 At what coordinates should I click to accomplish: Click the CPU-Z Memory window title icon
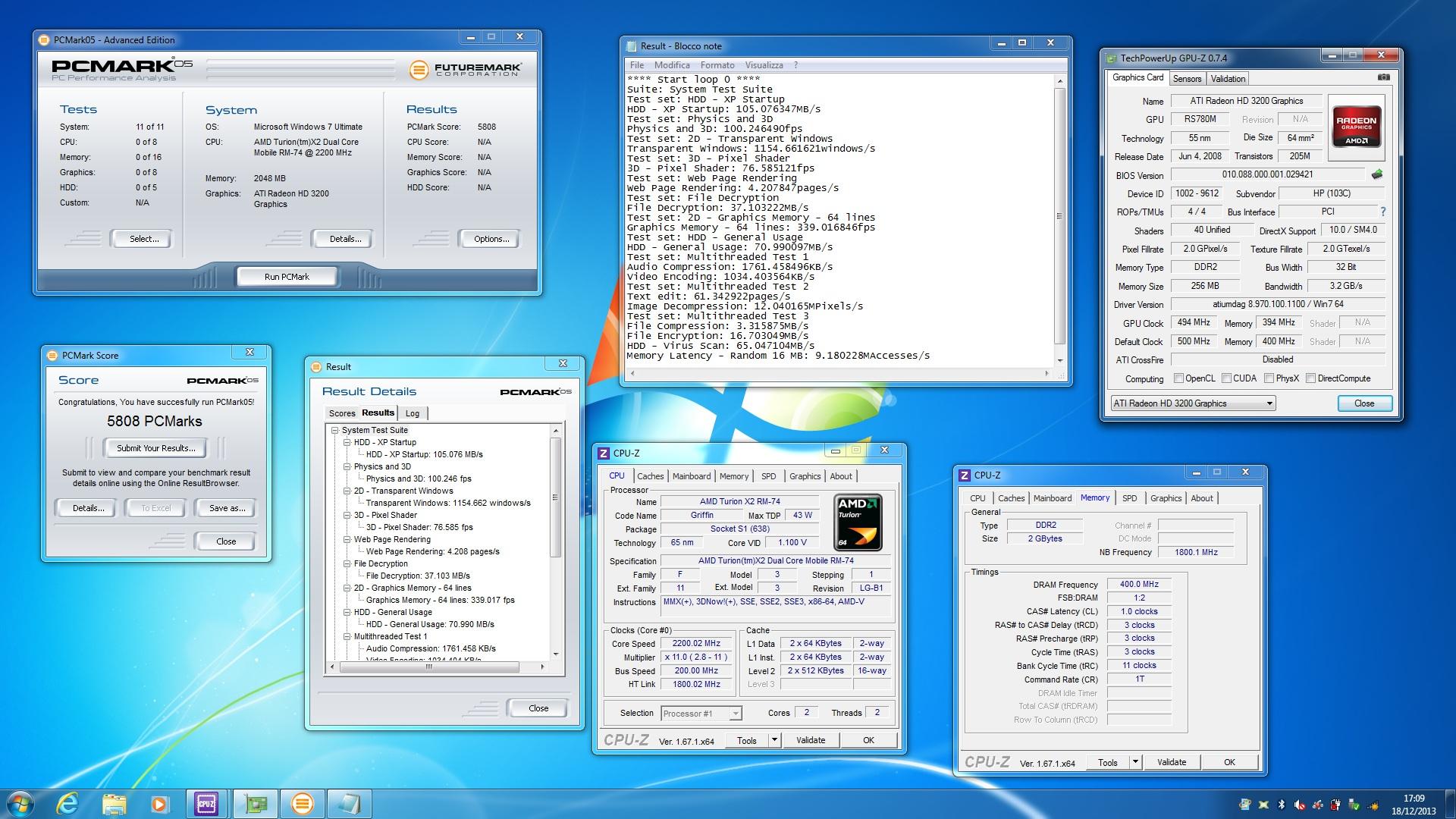click(965, 475)
